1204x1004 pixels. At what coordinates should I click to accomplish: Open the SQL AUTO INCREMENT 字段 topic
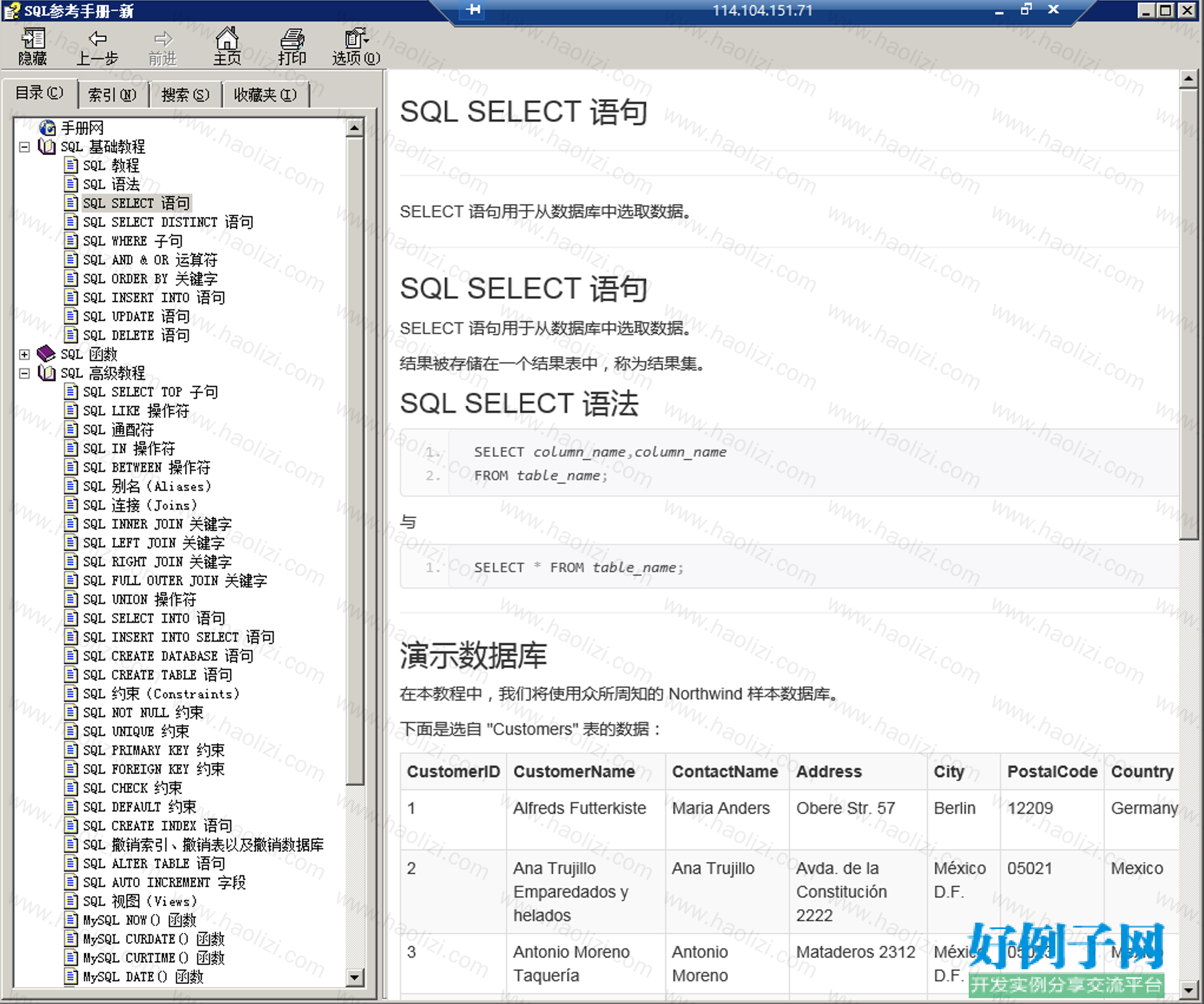click(165, 883)
